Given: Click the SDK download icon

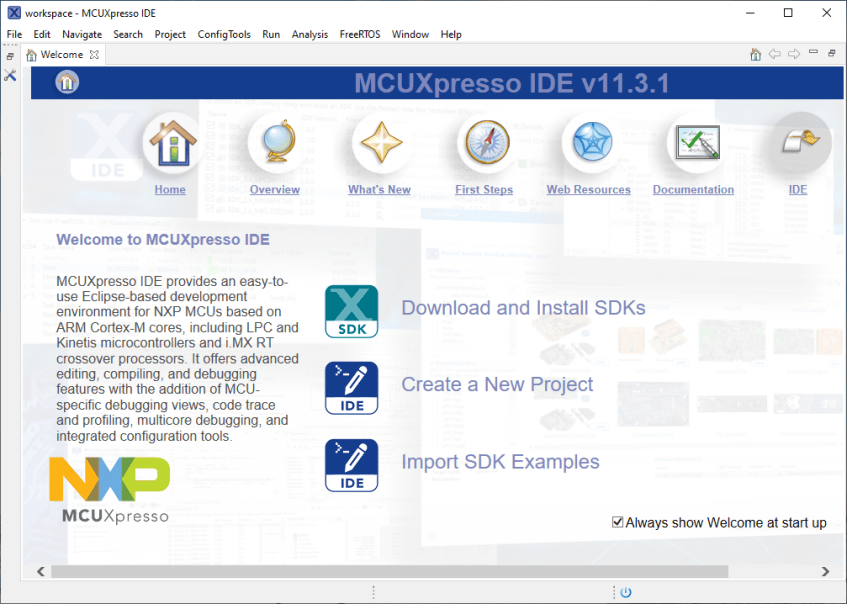Looking at the screenshot, I should click(x=351, y=311).
